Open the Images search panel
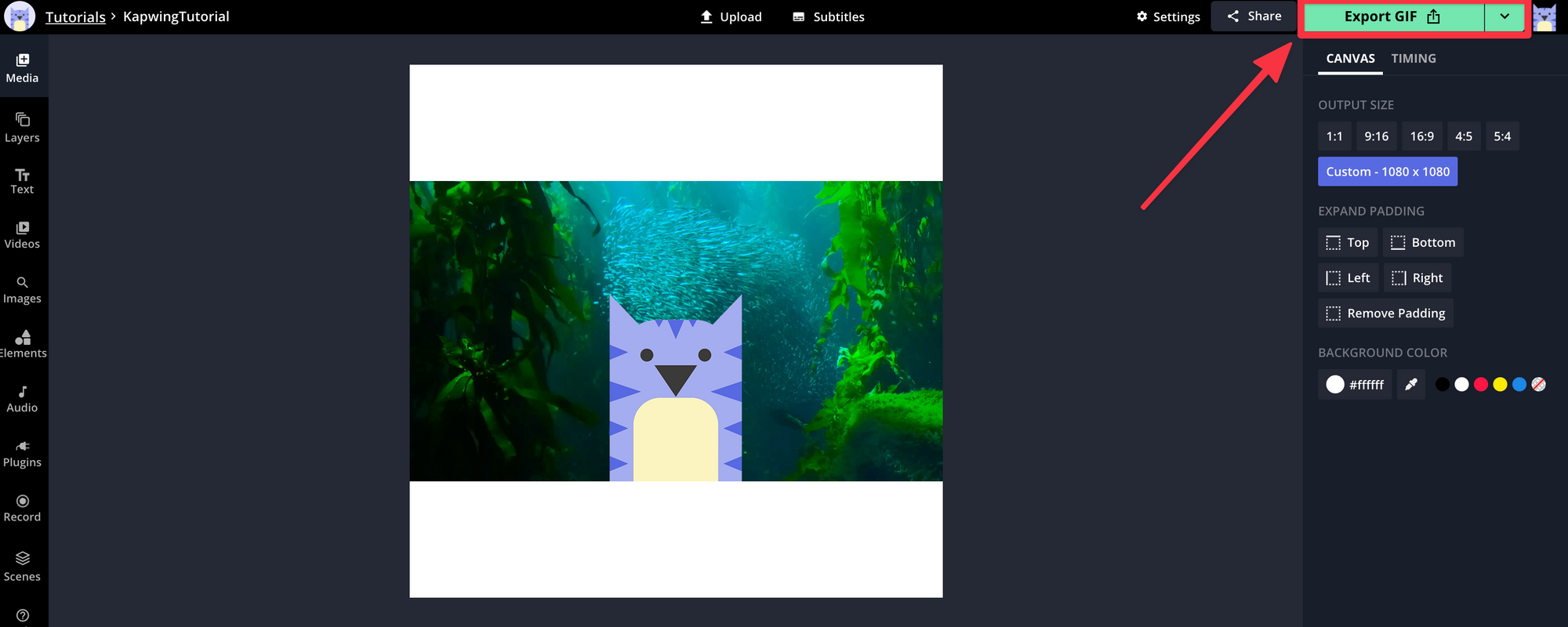The height and width of the screenshot is (627, 1568). pyautogui.click(x=22, y=289)
